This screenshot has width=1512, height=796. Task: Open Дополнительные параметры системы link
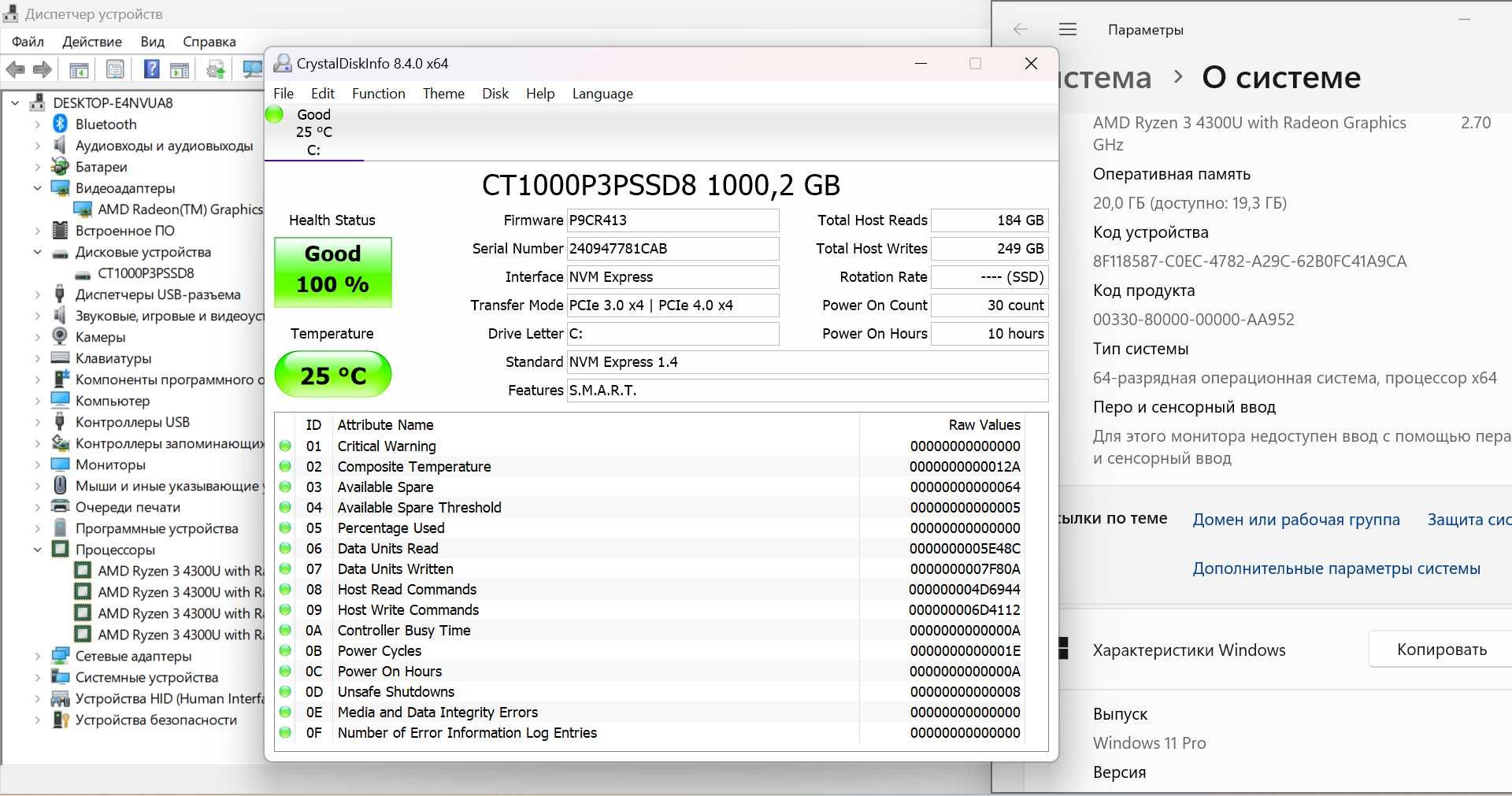click(x=1336, y=568)
